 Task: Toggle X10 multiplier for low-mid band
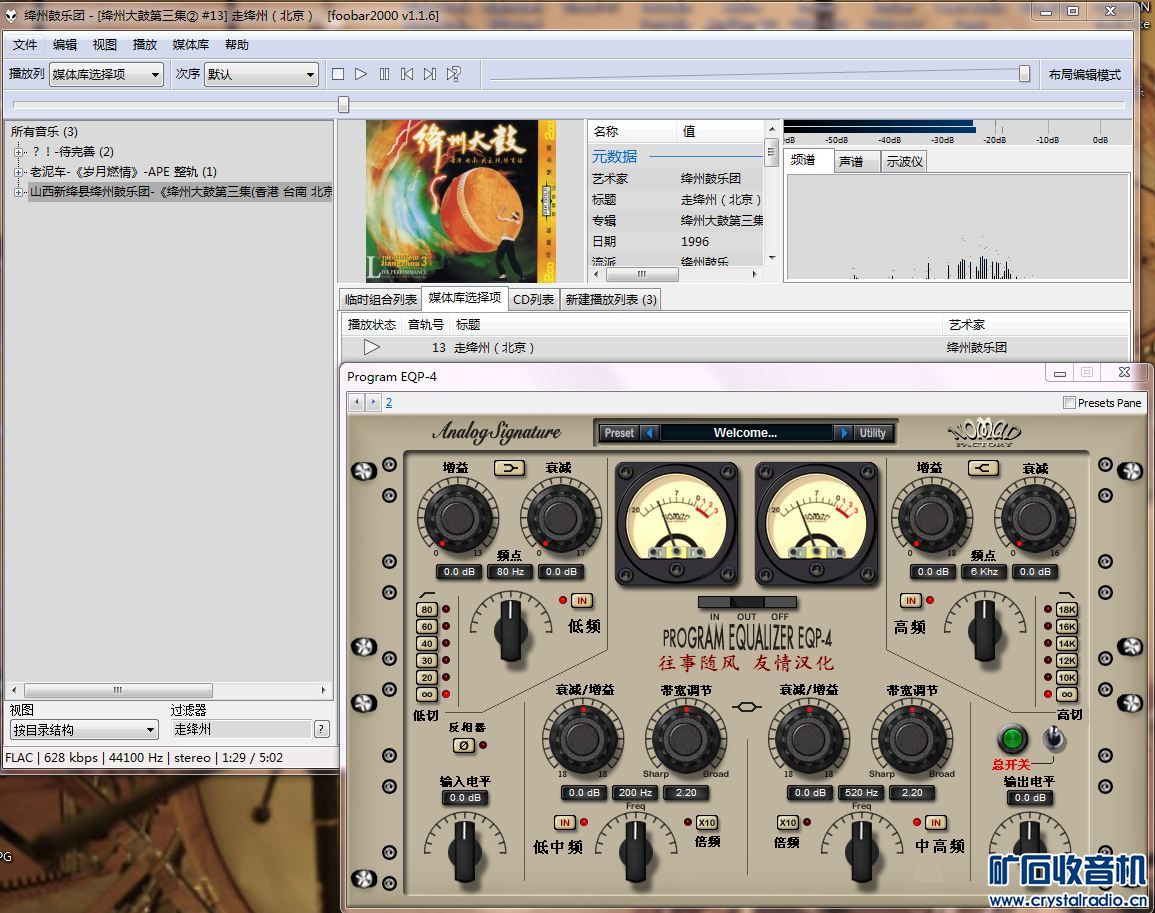[x=706, y=822]
